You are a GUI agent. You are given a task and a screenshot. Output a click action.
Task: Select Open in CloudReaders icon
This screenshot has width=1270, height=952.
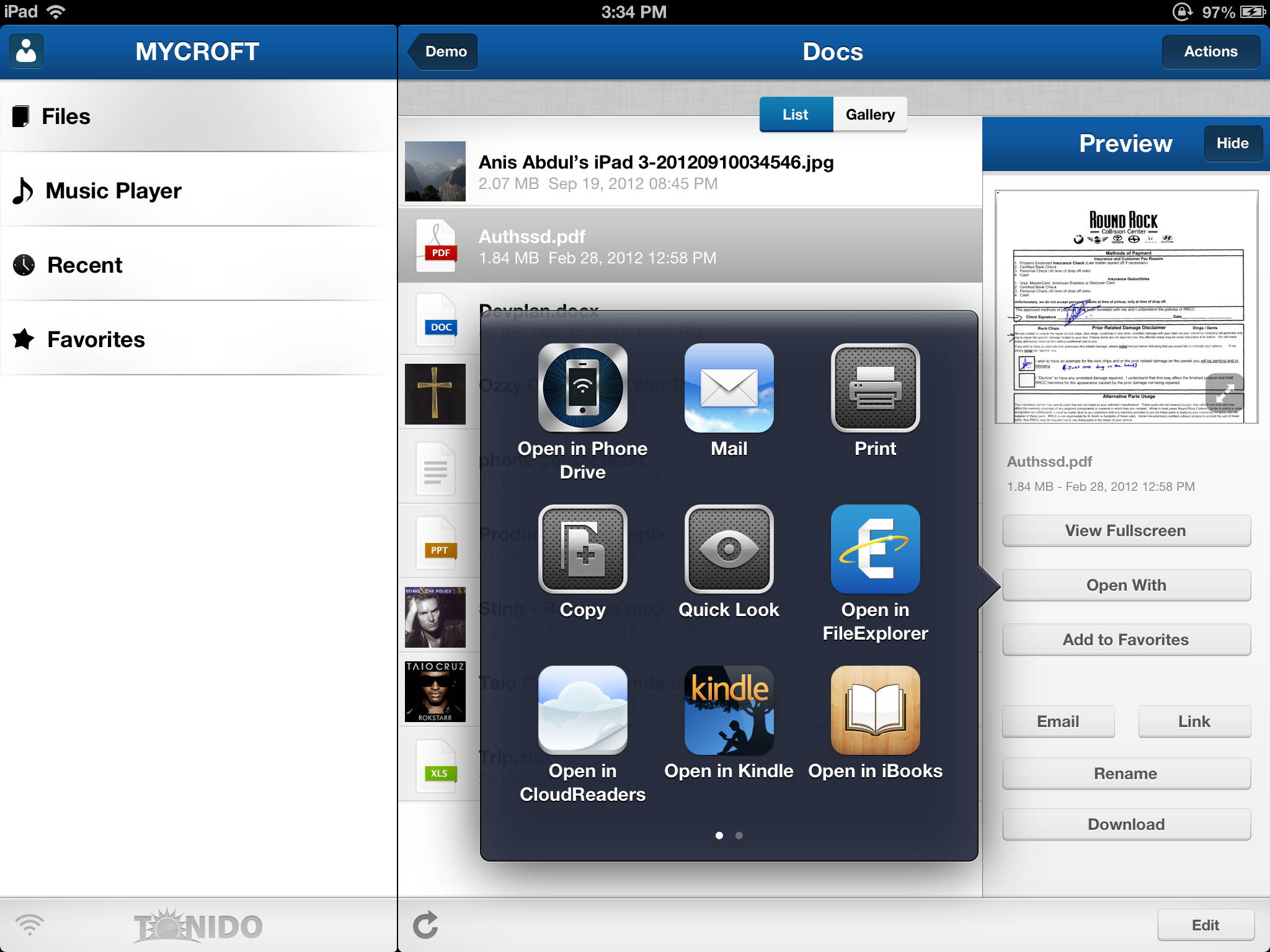pos(582,710)
